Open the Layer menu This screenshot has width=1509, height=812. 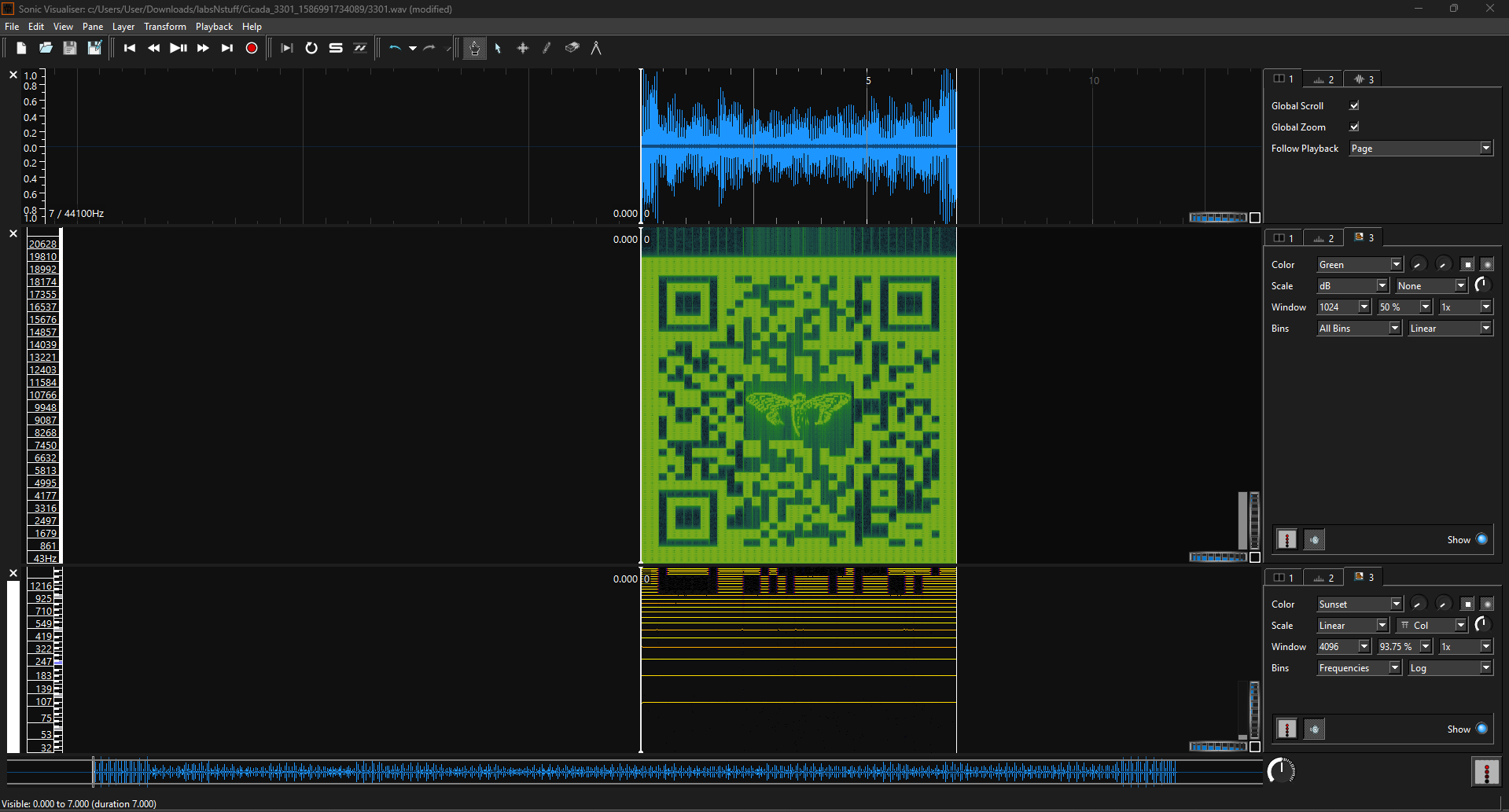[x=123, y=27]
